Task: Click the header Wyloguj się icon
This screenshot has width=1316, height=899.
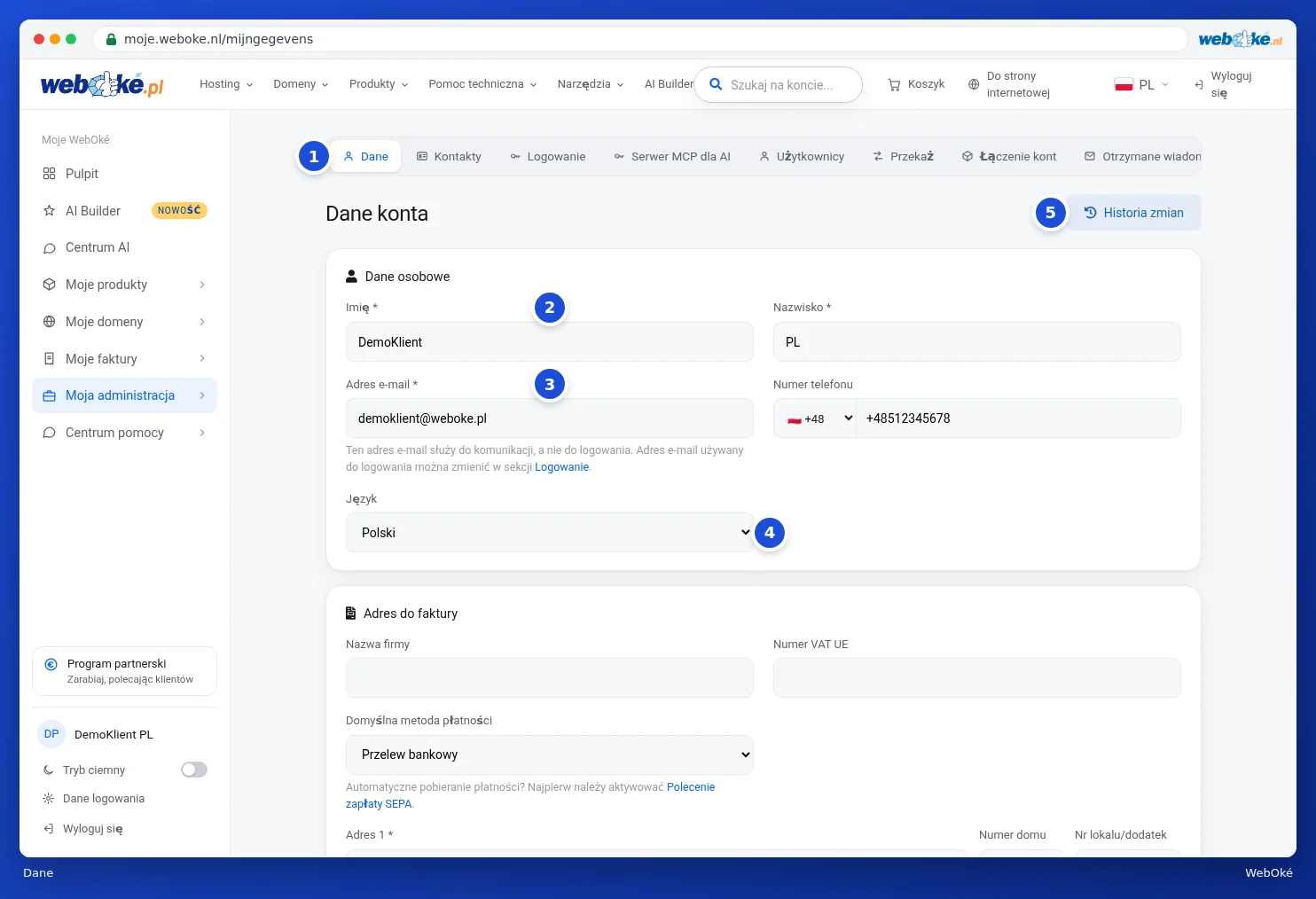Action: tap(1199, 84)
